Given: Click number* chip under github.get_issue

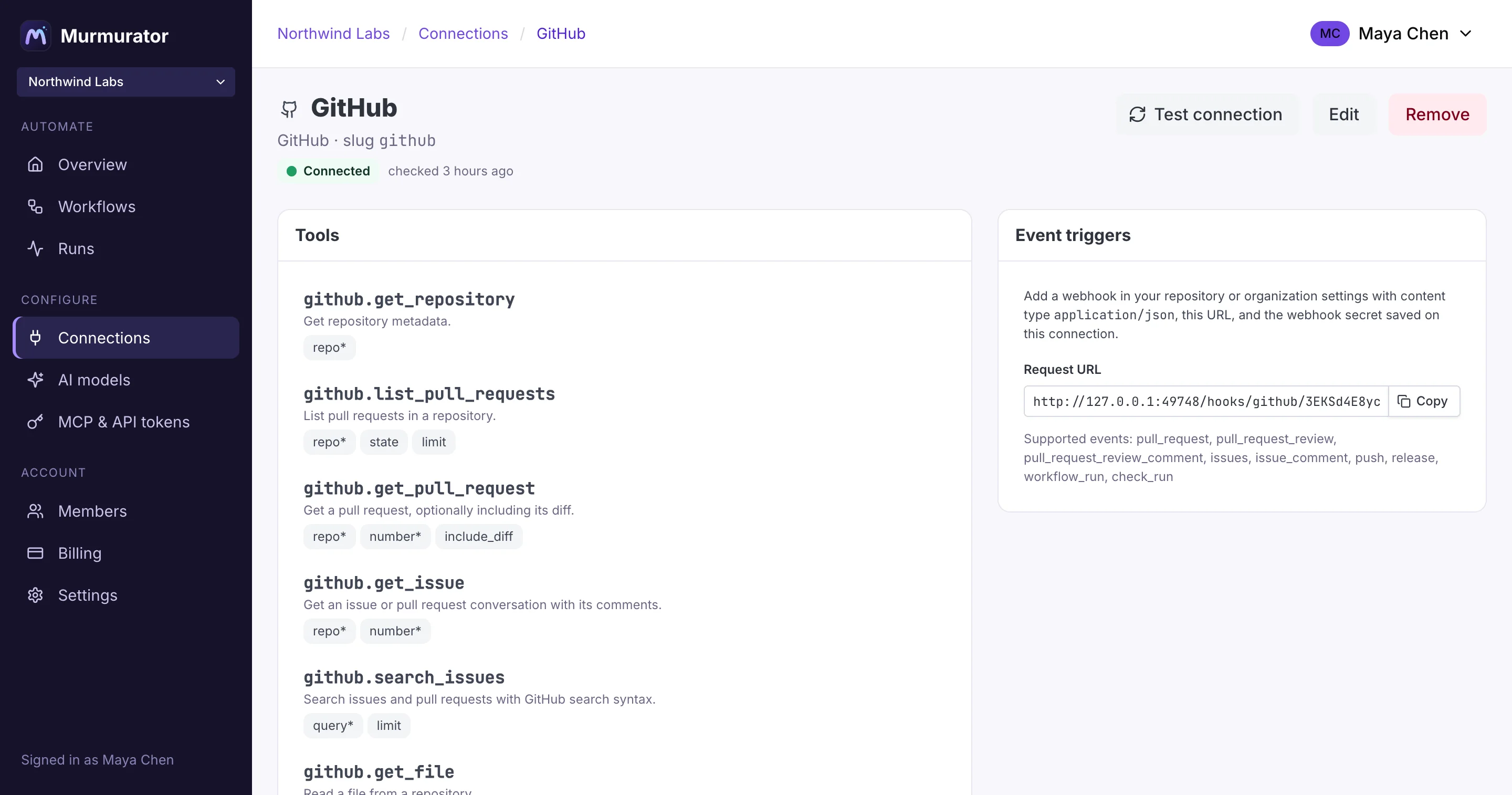Looking at the screenshot, I should [395, 631].
